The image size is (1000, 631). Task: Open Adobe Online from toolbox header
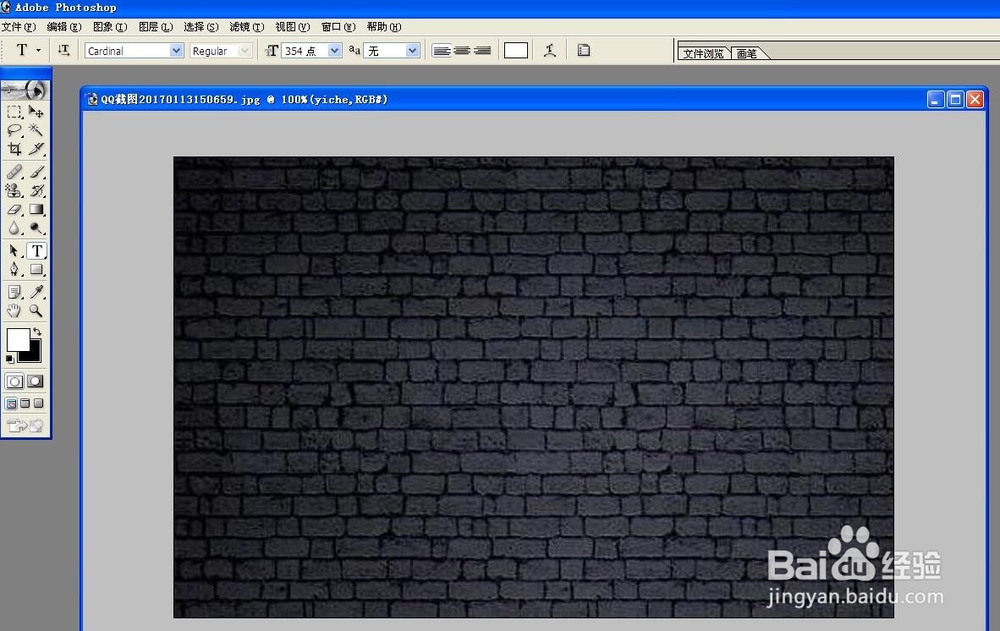[25, 90]
